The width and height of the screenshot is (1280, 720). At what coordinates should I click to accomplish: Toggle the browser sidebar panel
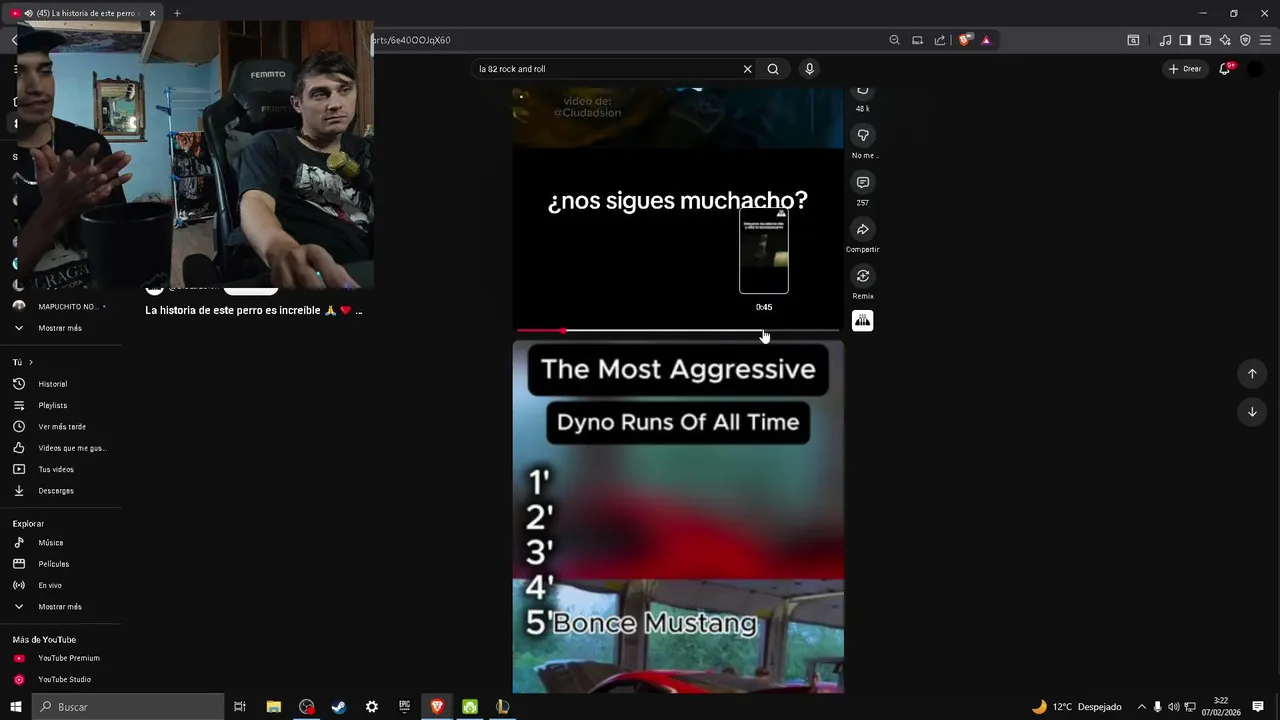[1185, 40]
